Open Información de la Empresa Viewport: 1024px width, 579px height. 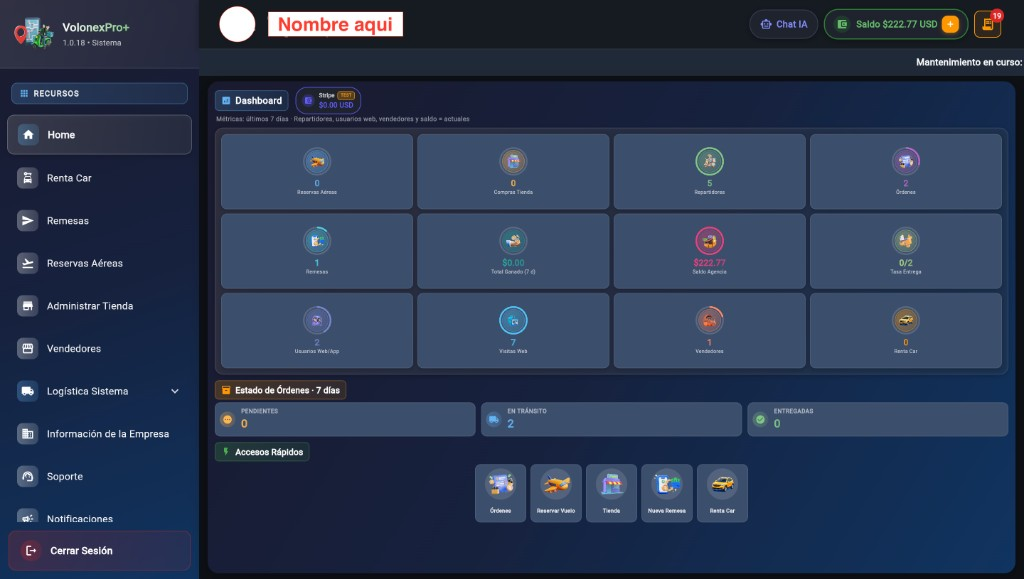pyautogui.click(x=99, y=433)
